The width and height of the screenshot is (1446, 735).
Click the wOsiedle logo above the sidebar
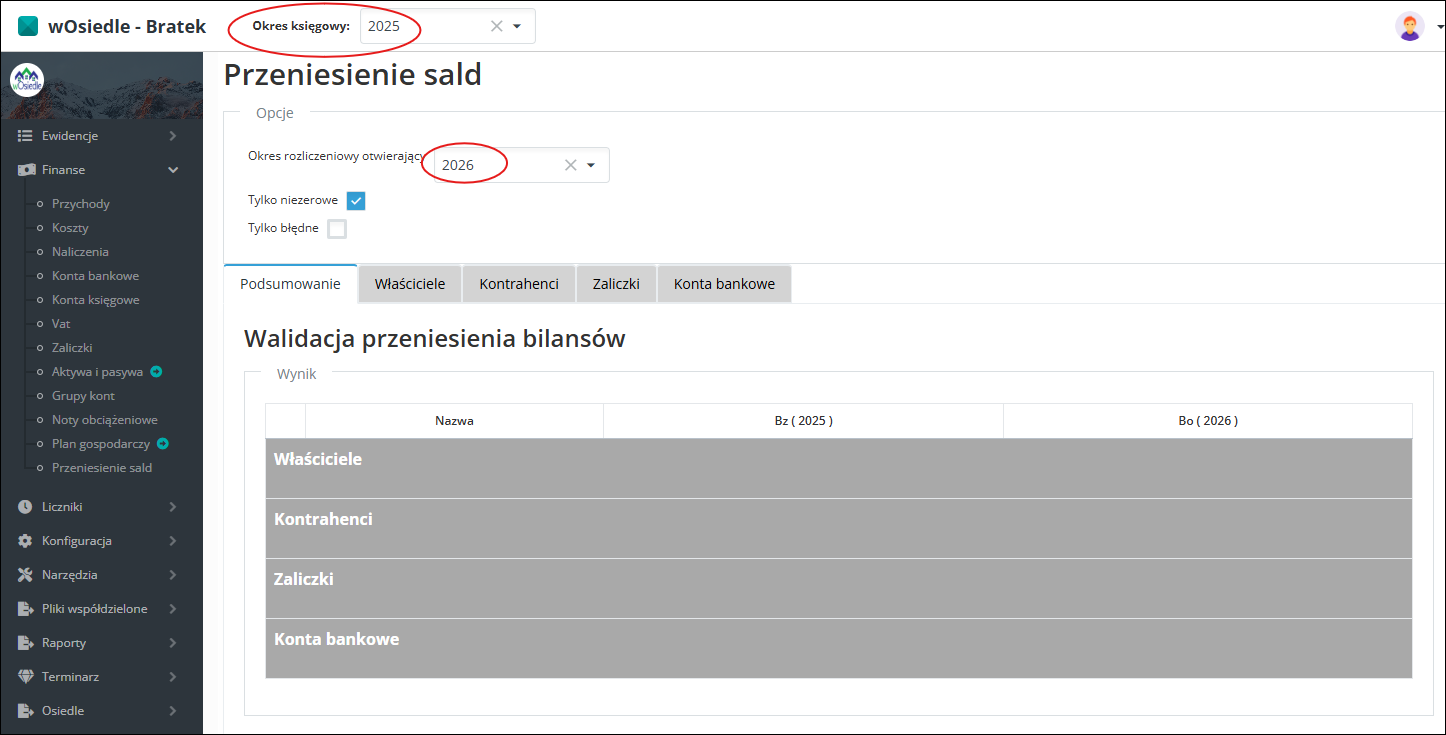click(27, 79)
